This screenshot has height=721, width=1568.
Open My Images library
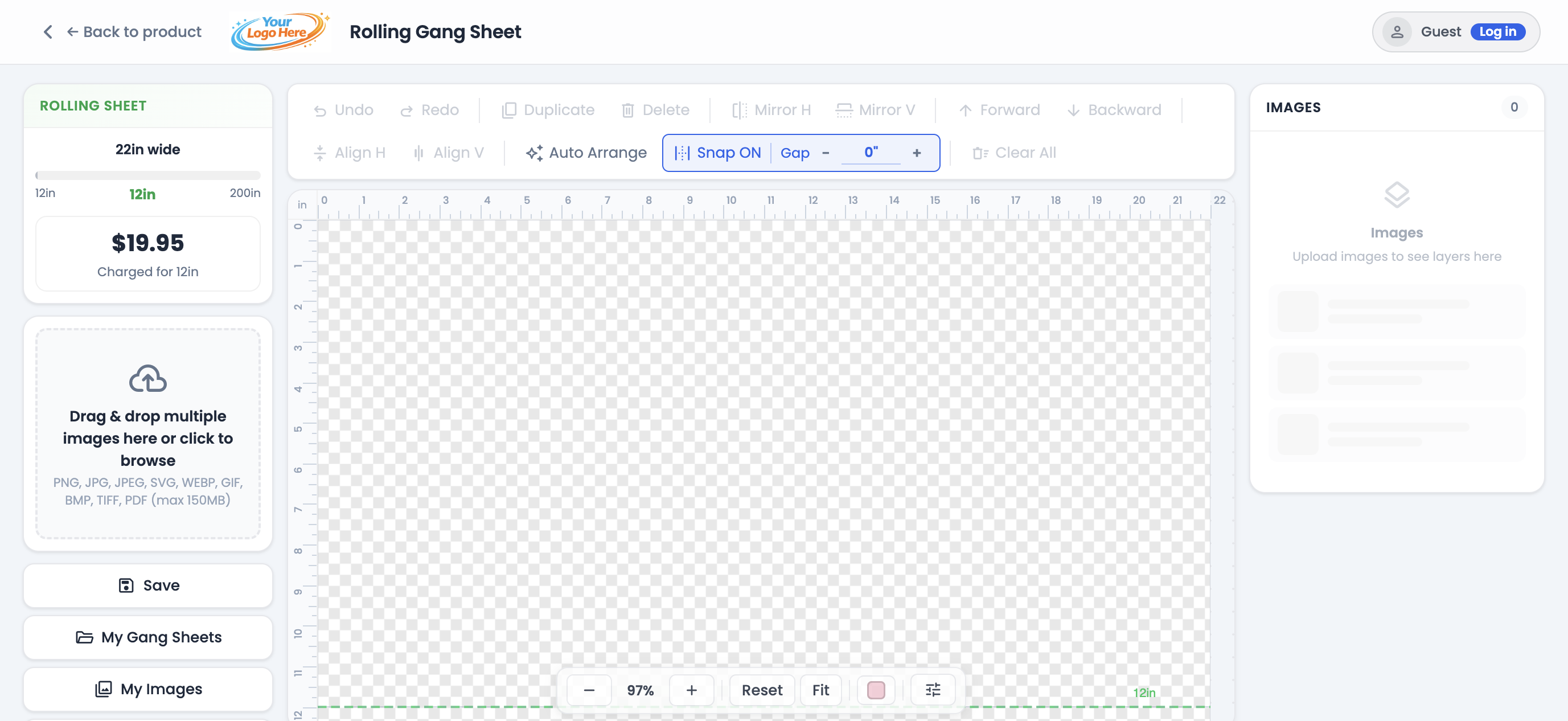(x=148, y=689)
